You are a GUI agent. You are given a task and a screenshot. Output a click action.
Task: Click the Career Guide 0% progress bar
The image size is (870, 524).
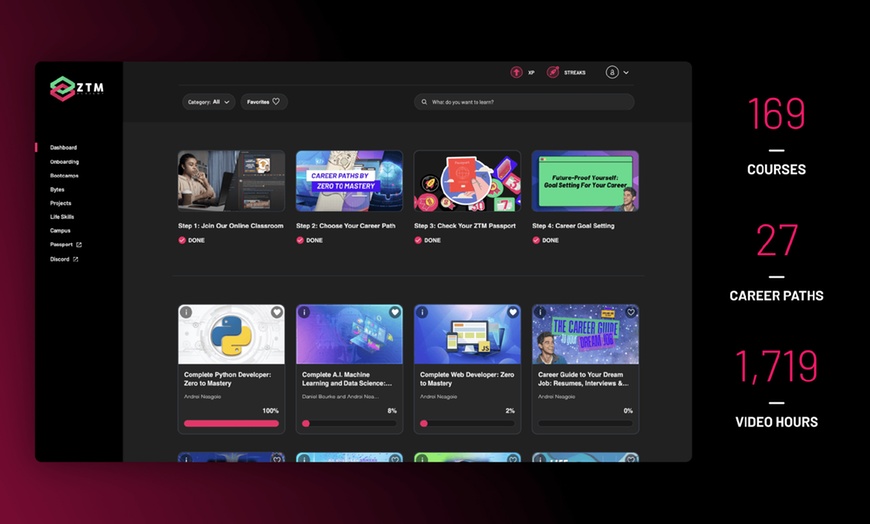coord(585,424)
